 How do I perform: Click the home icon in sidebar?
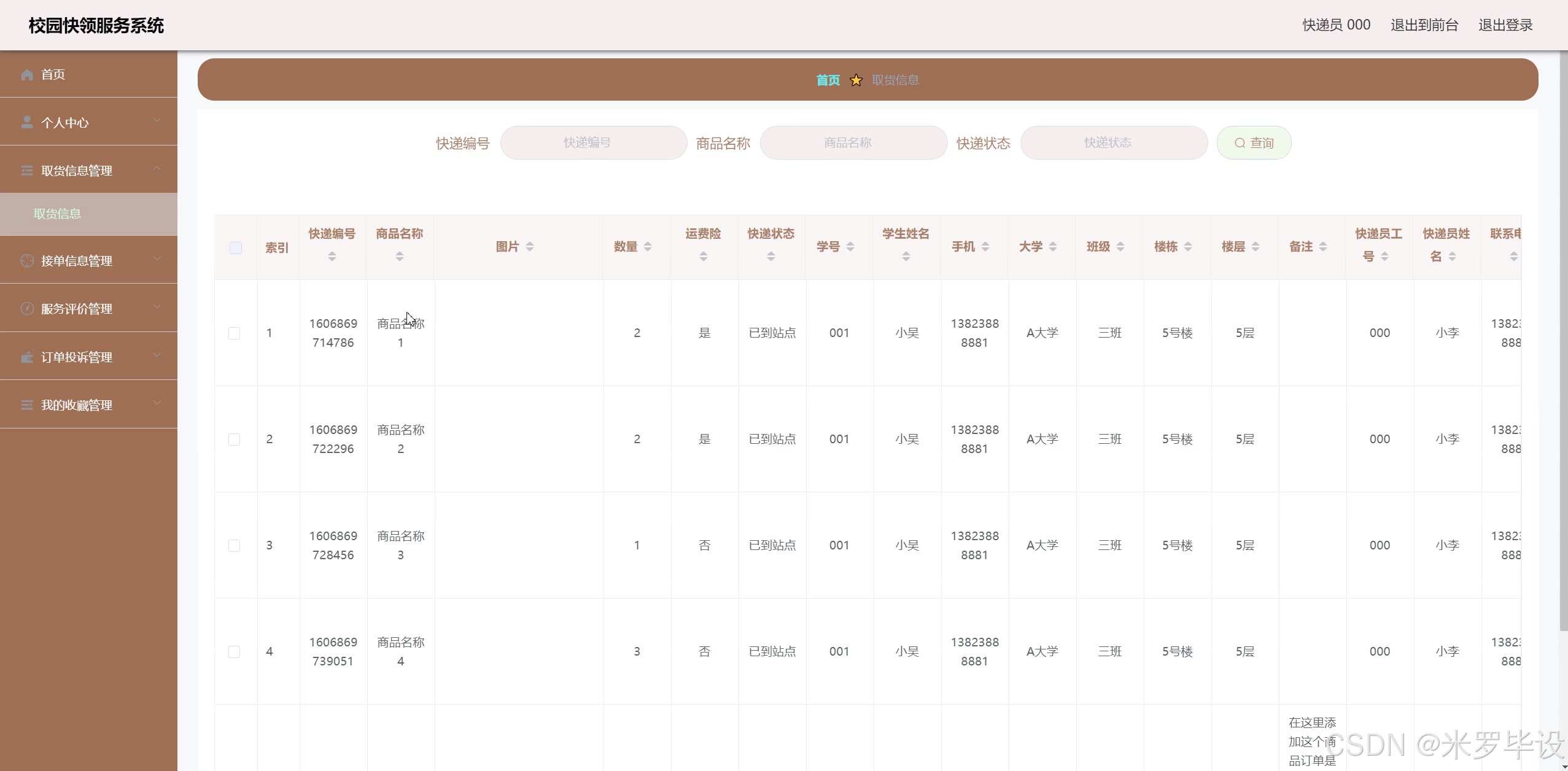[x=27, y=74]
